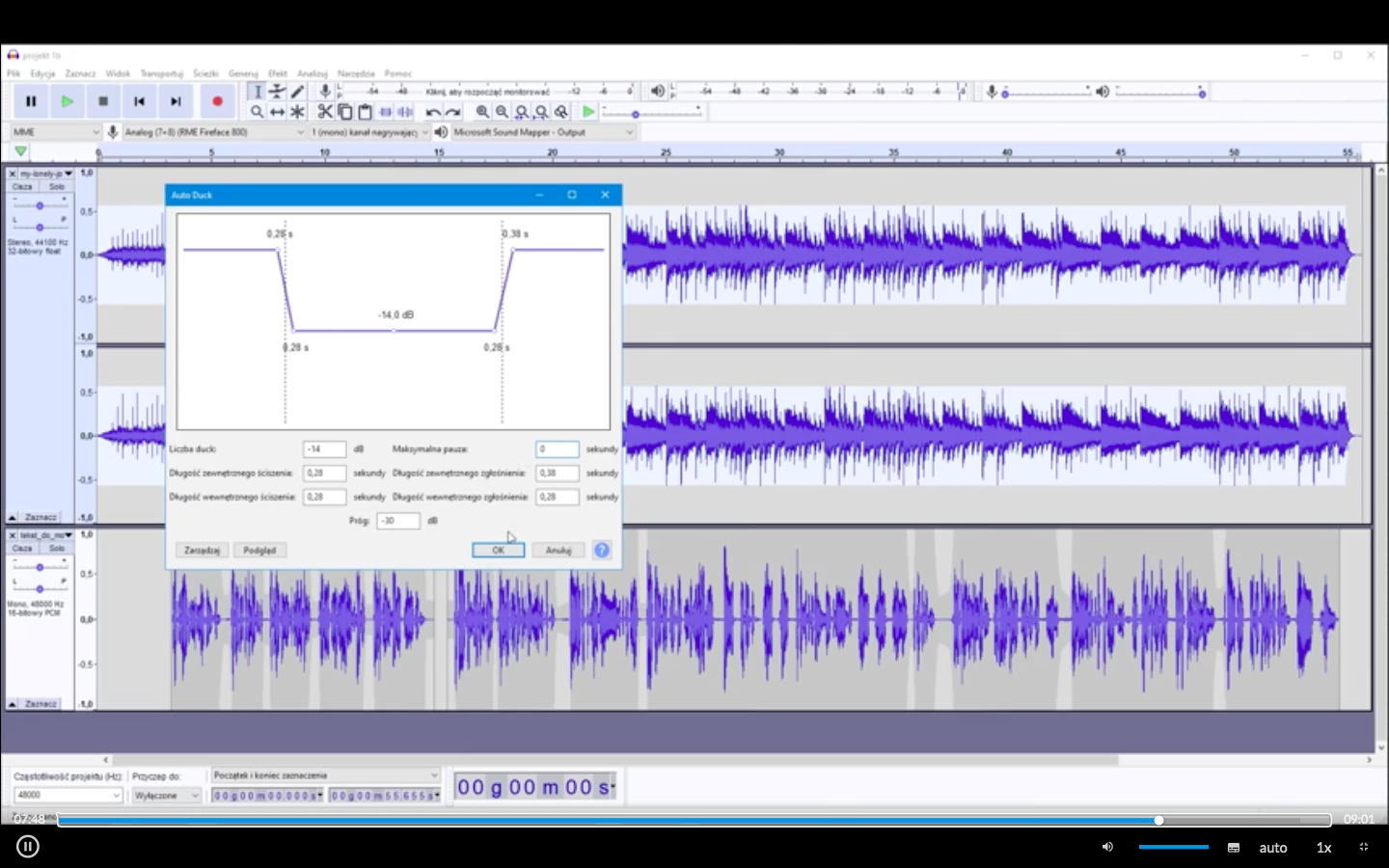Select the I-beam Selection tool
Viewport: 1389px width, 868px height.
(257, 92)
